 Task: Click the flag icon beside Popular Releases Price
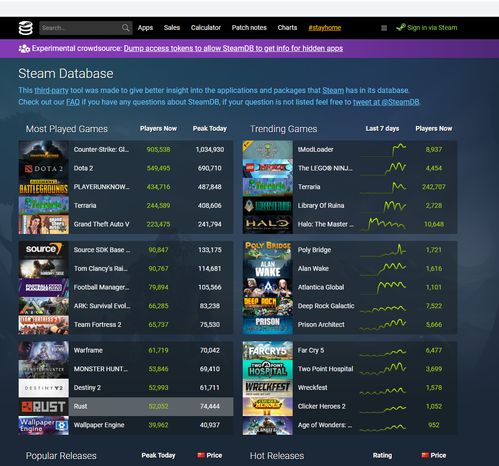pos(201,455)
